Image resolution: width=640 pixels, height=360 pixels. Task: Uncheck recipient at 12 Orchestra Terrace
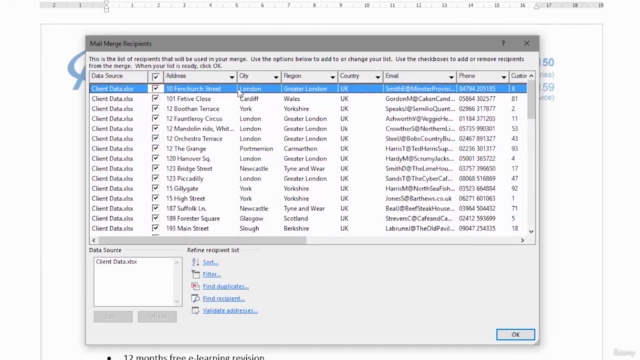point(156,138)
